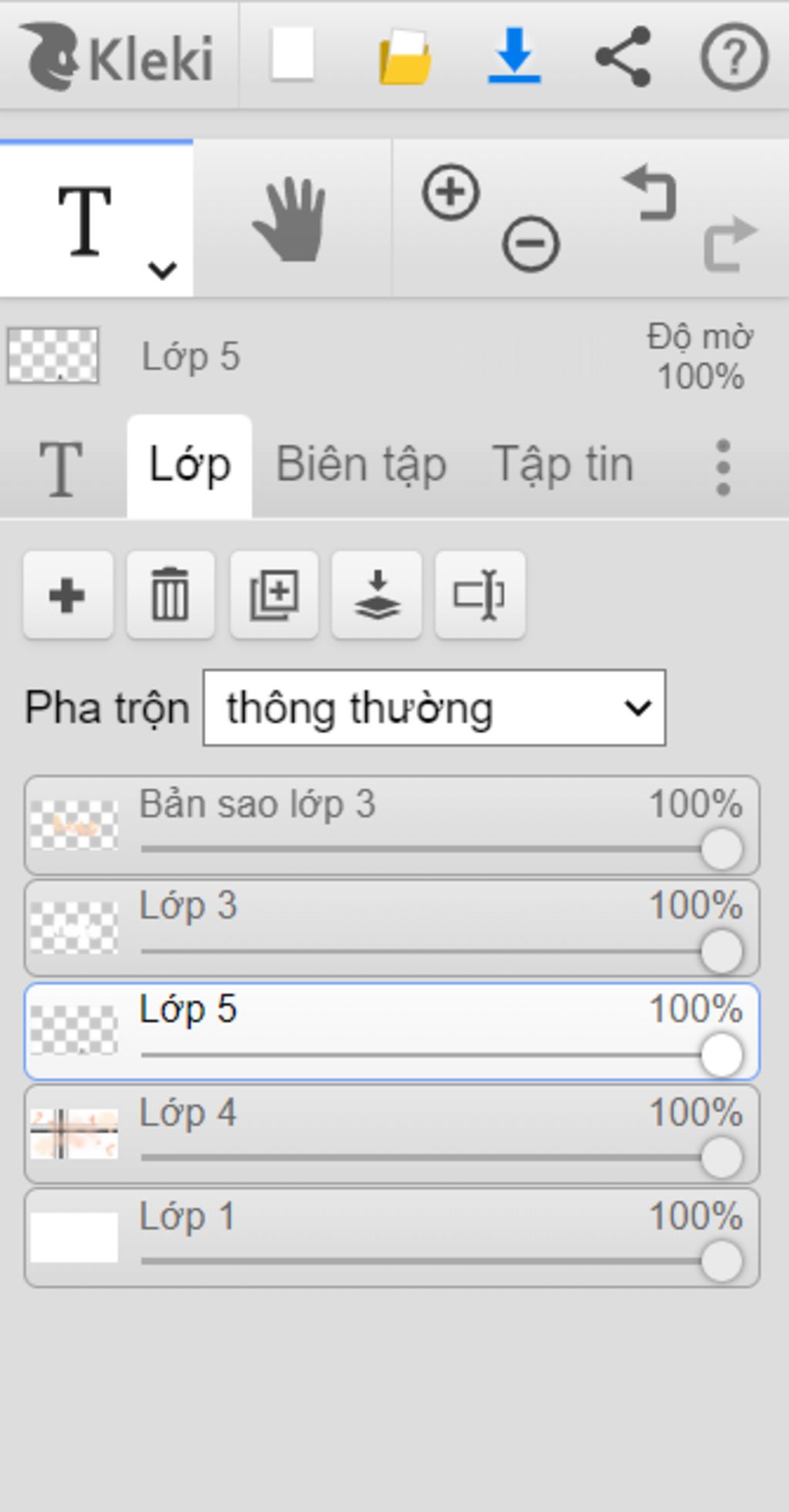This screenshot has height=1512, width=789.
Task: Add a new layer with plus button
Action: point(68,595)
